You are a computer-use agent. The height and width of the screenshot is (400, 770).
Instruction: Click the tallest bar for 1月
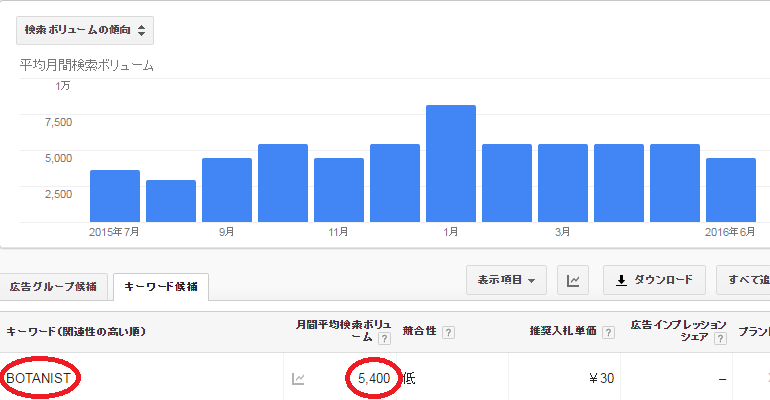point(451,163)
